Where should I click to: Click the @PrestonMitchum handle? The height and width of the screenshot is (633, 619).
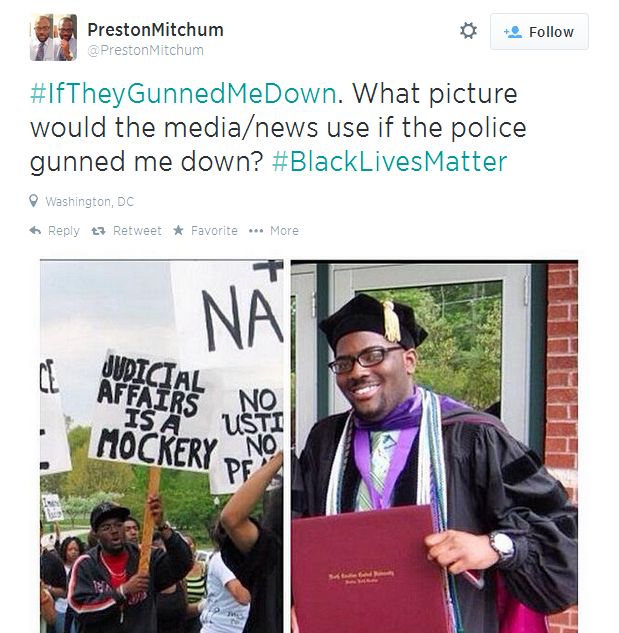click(145, 50)
